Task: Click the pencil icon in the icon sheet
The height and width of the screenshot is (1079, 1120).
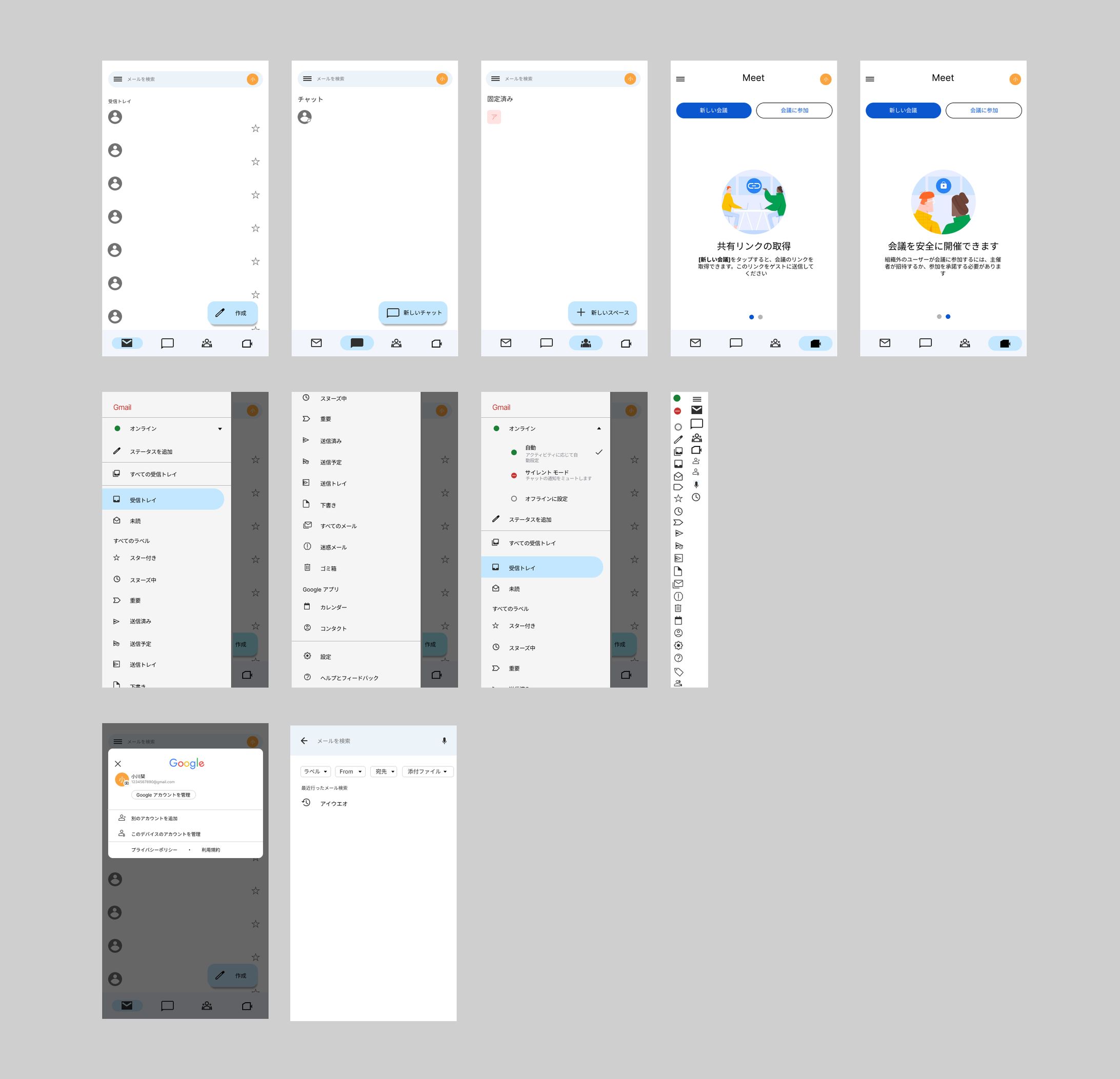Action: pos(678,439)
